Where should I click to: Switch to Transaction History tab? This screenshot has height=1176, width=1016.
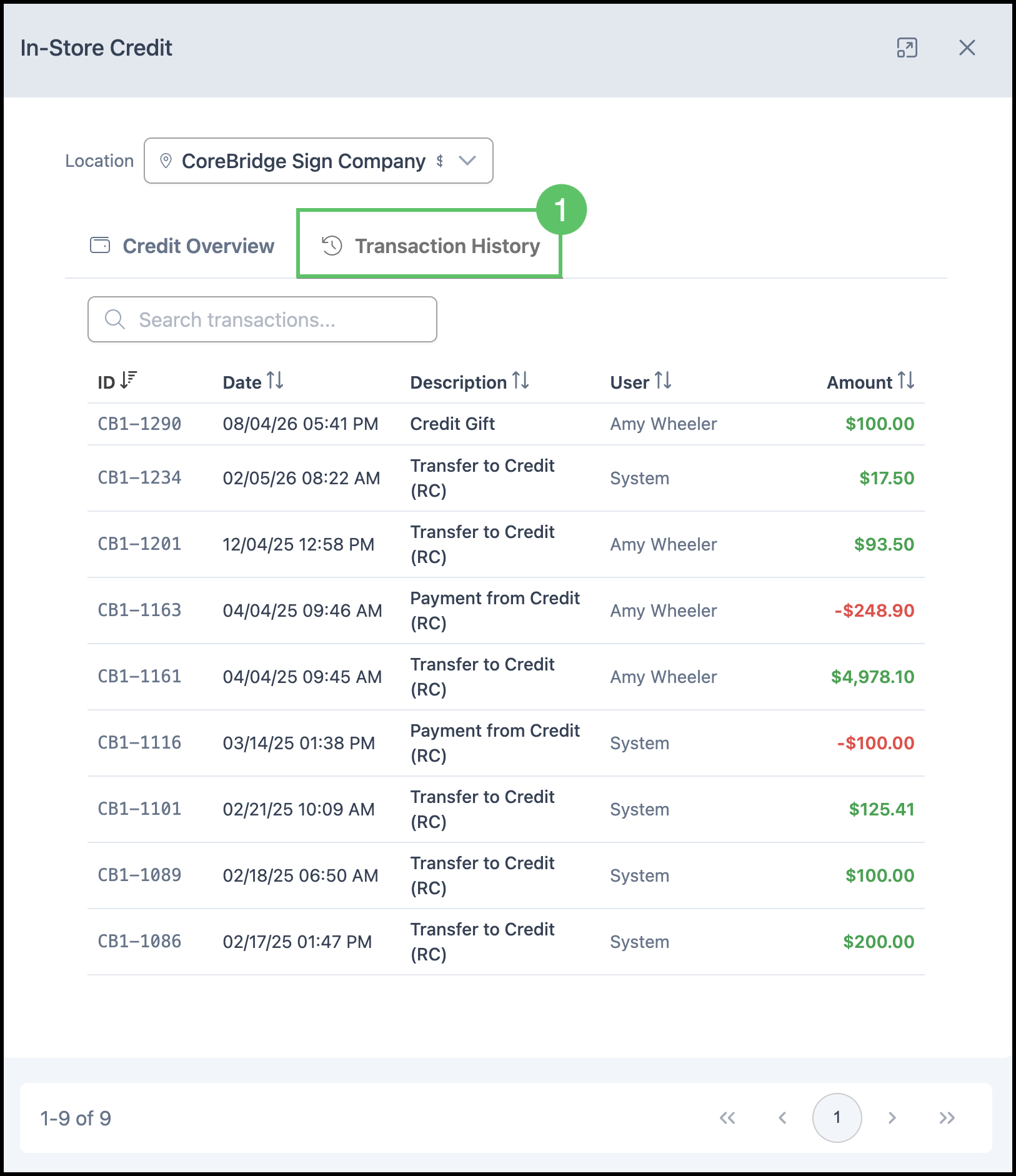pos(429,246)
